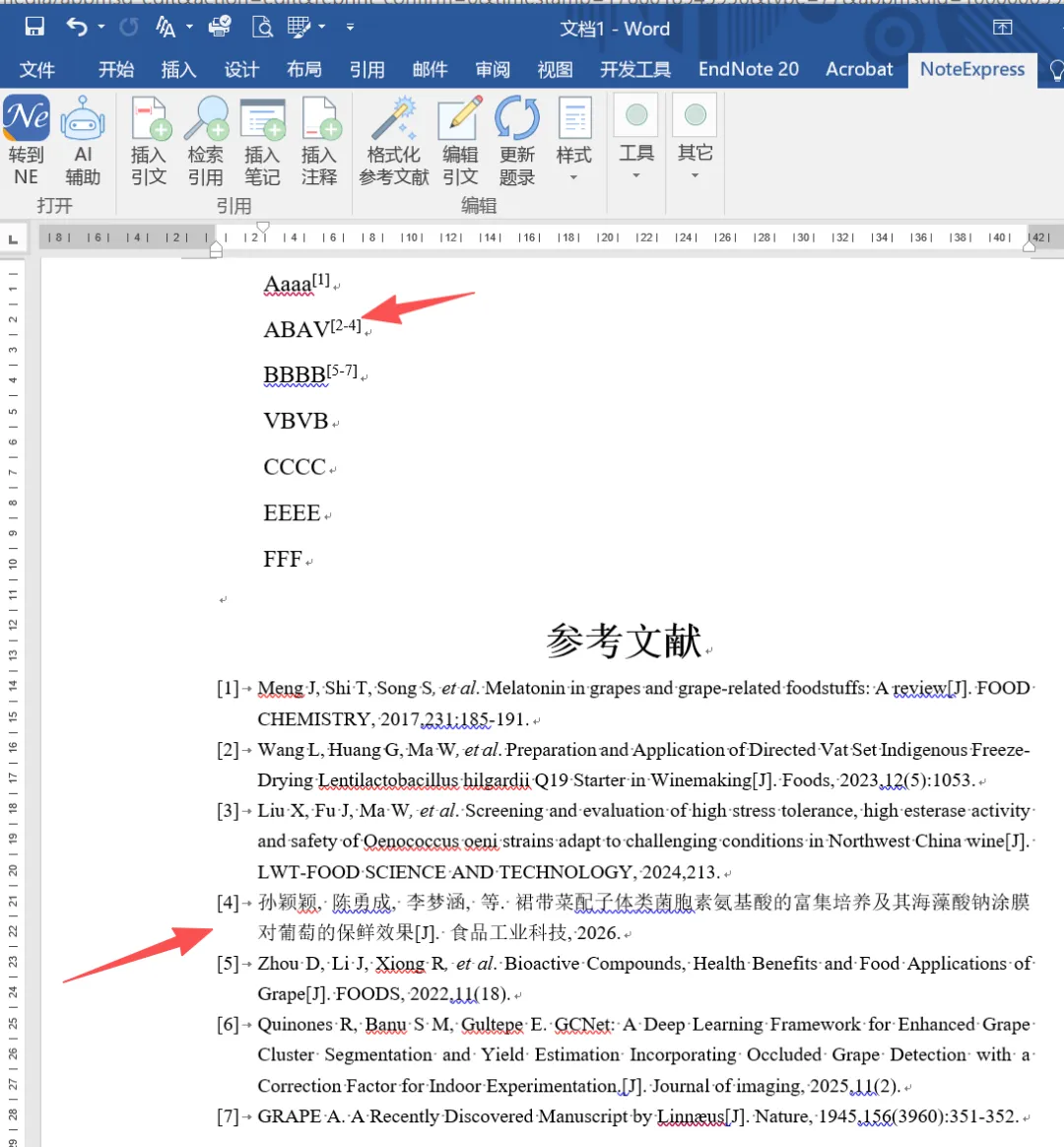Open the AI 辅助 robot tool
Screen dimensions: 1064x1147
83,141
